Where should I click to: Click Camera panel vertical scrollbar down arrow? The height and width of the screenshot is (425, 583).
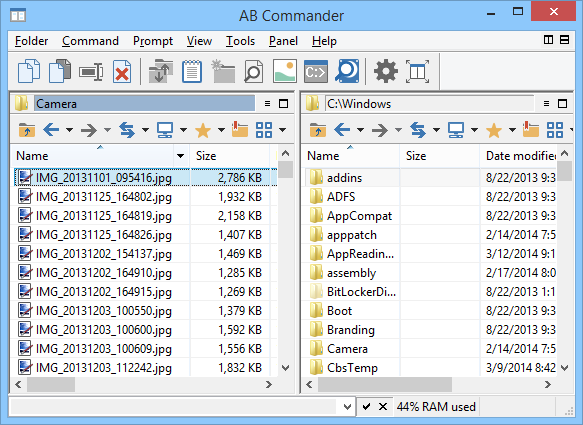286,368
